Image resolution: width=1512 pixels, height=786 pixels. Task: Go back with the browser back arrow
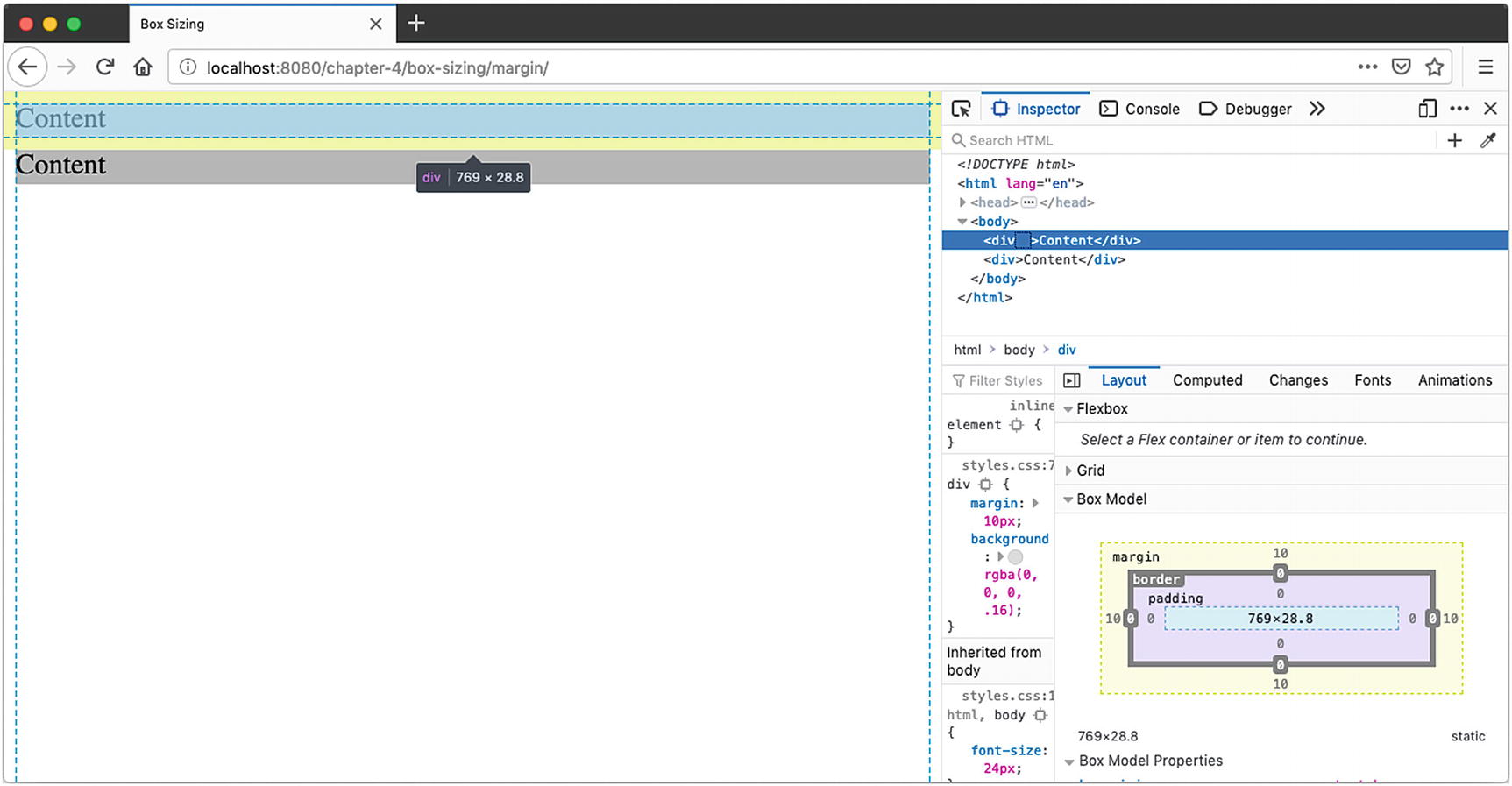tap(27, 67)
